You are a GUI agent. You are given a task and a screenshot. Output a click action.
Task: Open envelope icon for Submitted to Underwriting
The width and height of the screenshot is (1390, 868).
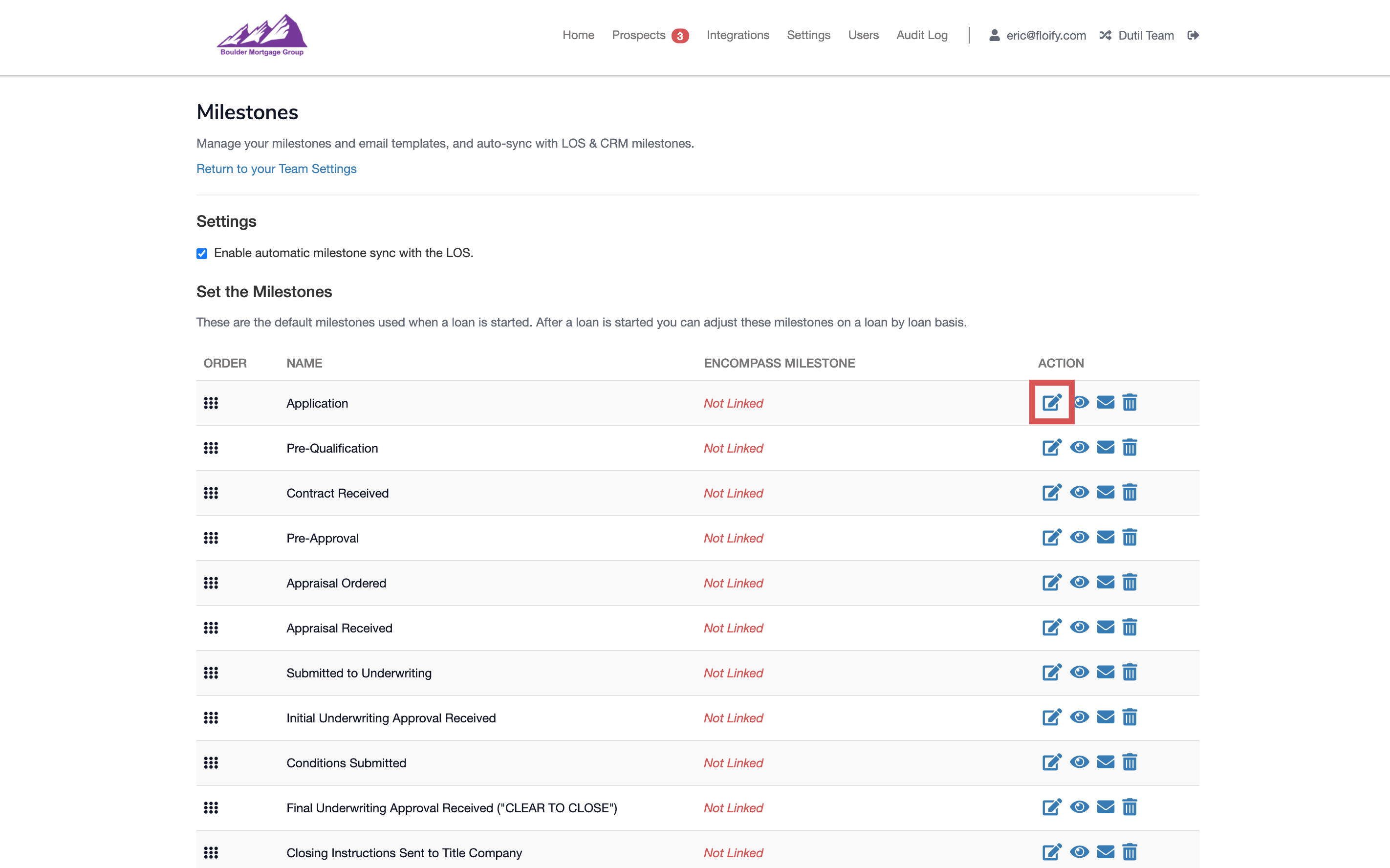(1106, 672)
